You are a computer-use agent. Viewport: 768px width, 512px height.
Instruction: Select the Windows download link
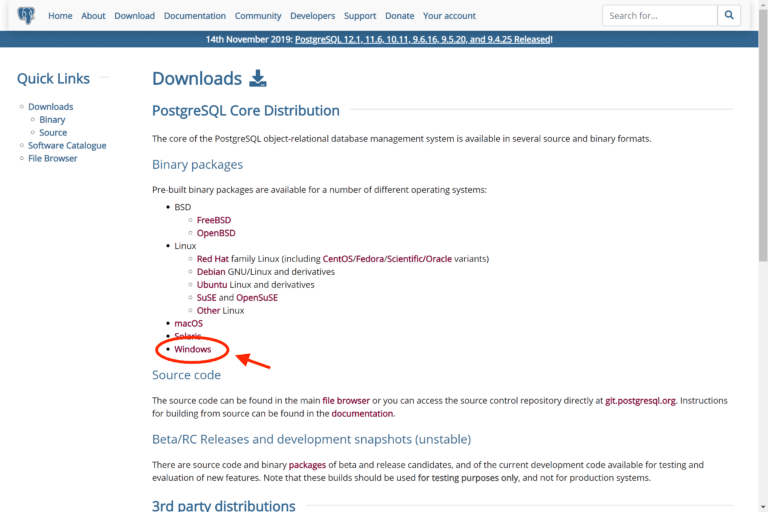(x=193, y=349)
